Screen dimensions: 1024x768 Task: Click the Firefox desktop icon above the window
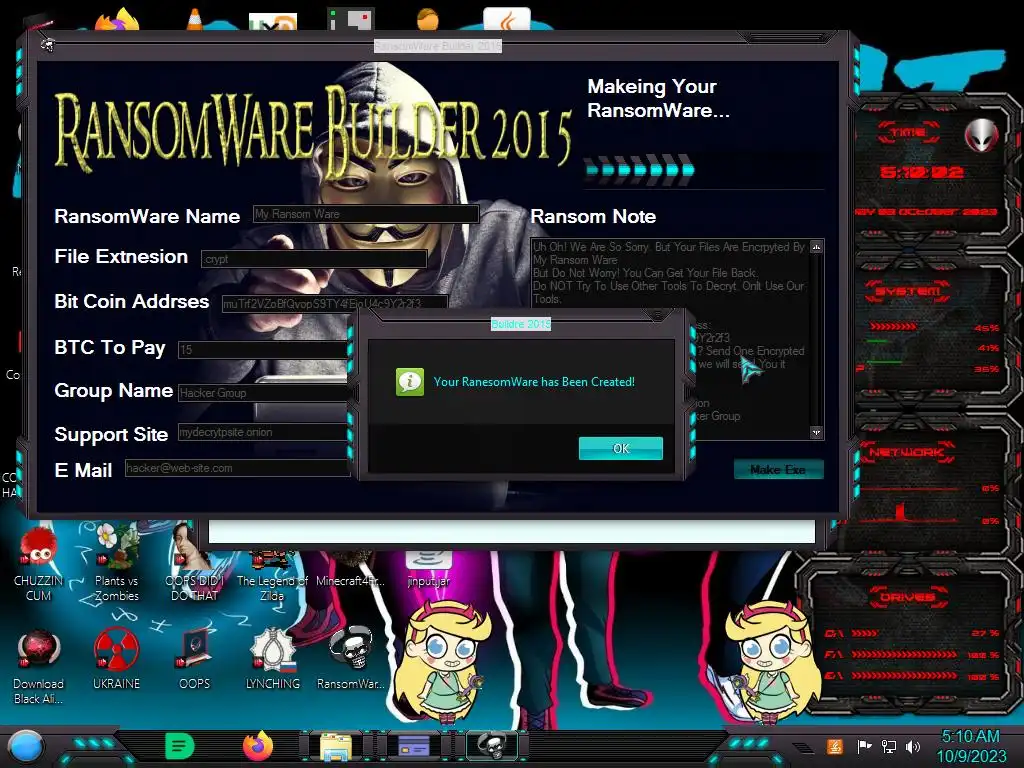coord(118,20)
